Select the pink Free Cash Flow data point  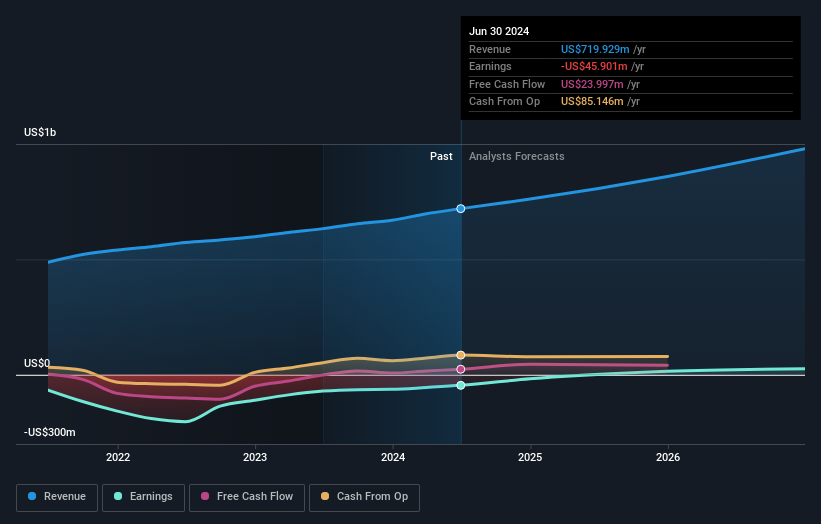coord(461,370)
